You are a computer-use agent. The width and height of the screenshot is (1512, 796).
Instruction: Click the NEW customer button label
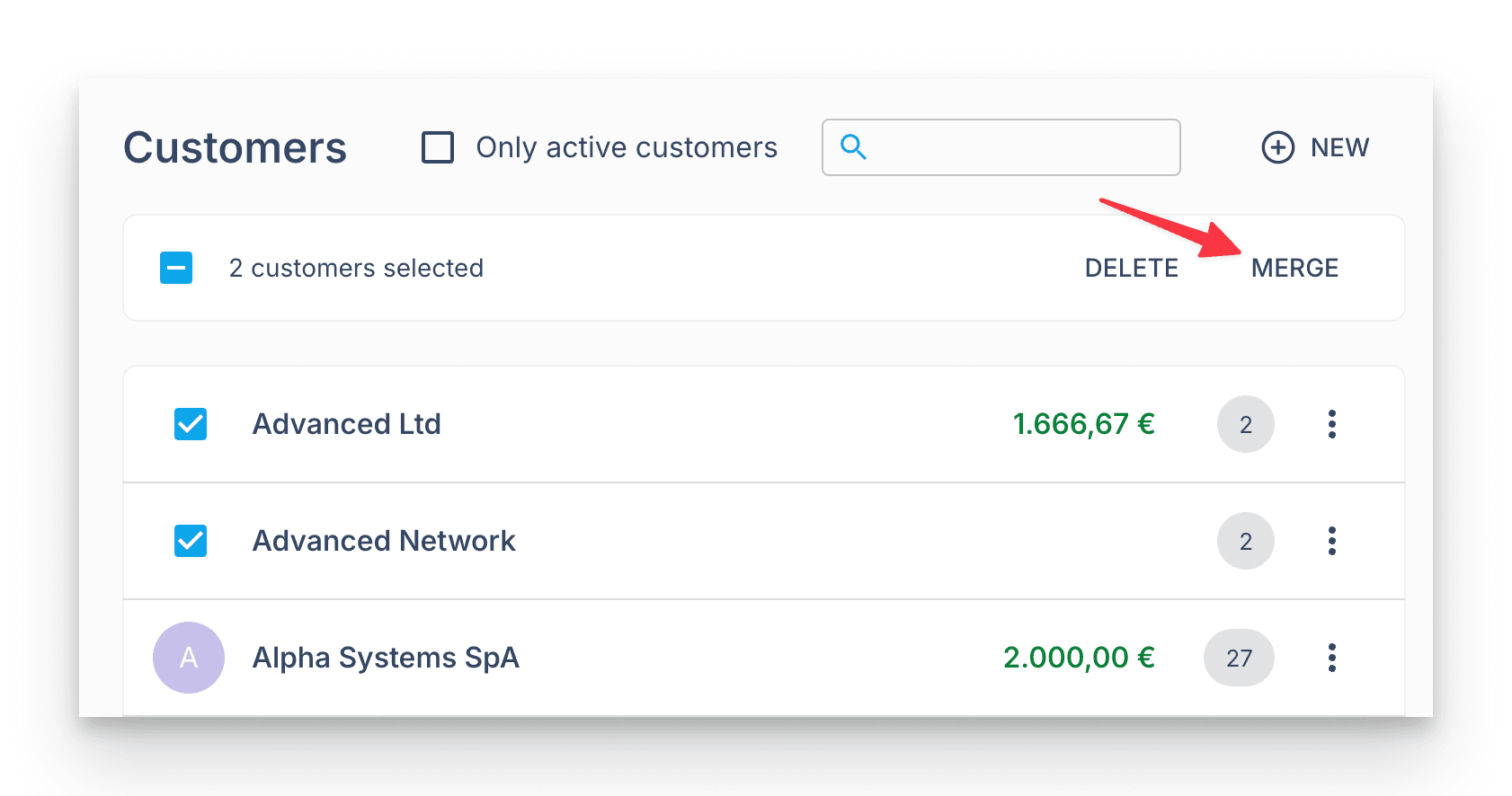click(1339, 147)
